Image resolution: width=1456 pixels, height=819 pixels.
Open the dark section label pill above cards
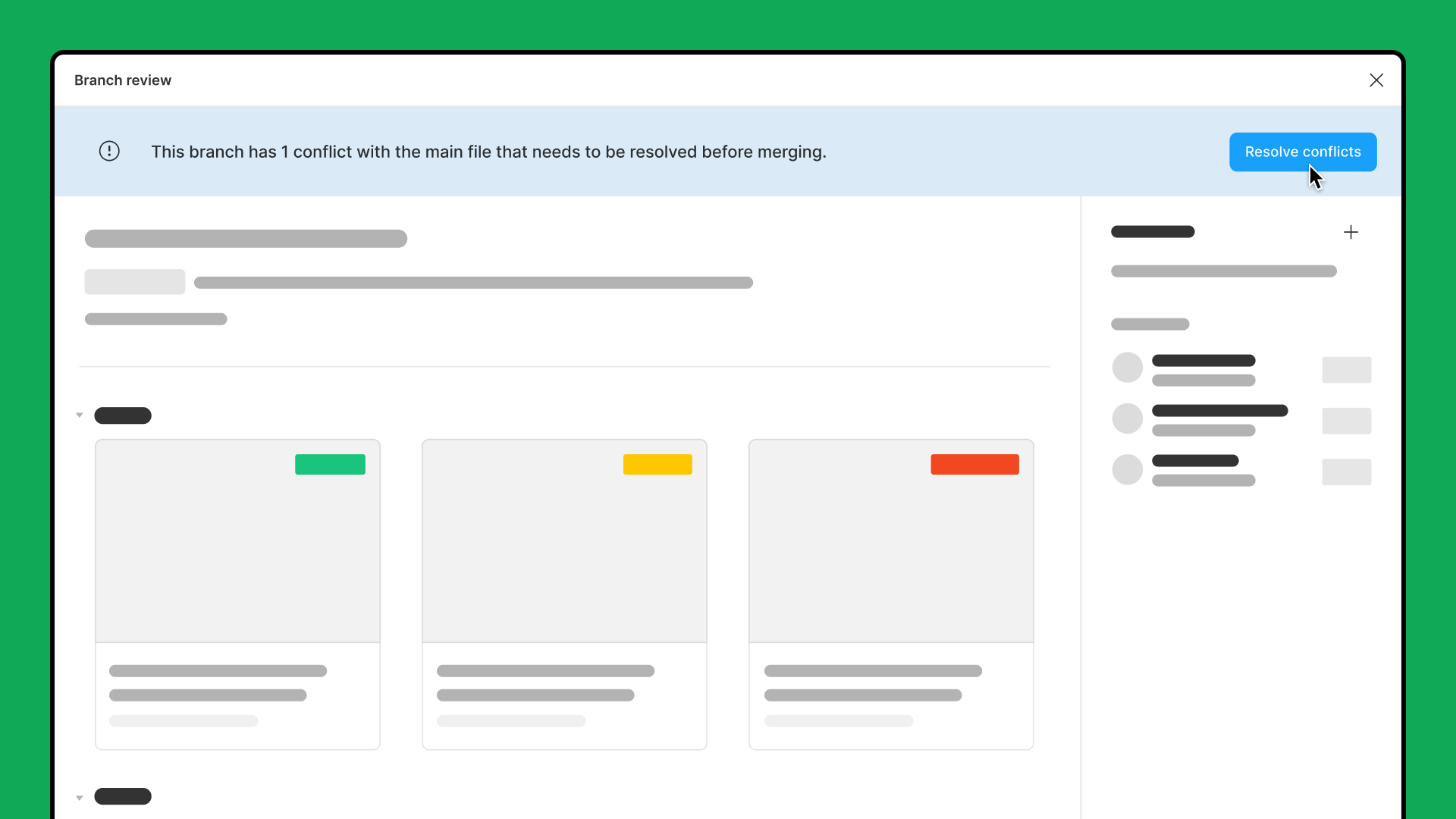[123, 415]
